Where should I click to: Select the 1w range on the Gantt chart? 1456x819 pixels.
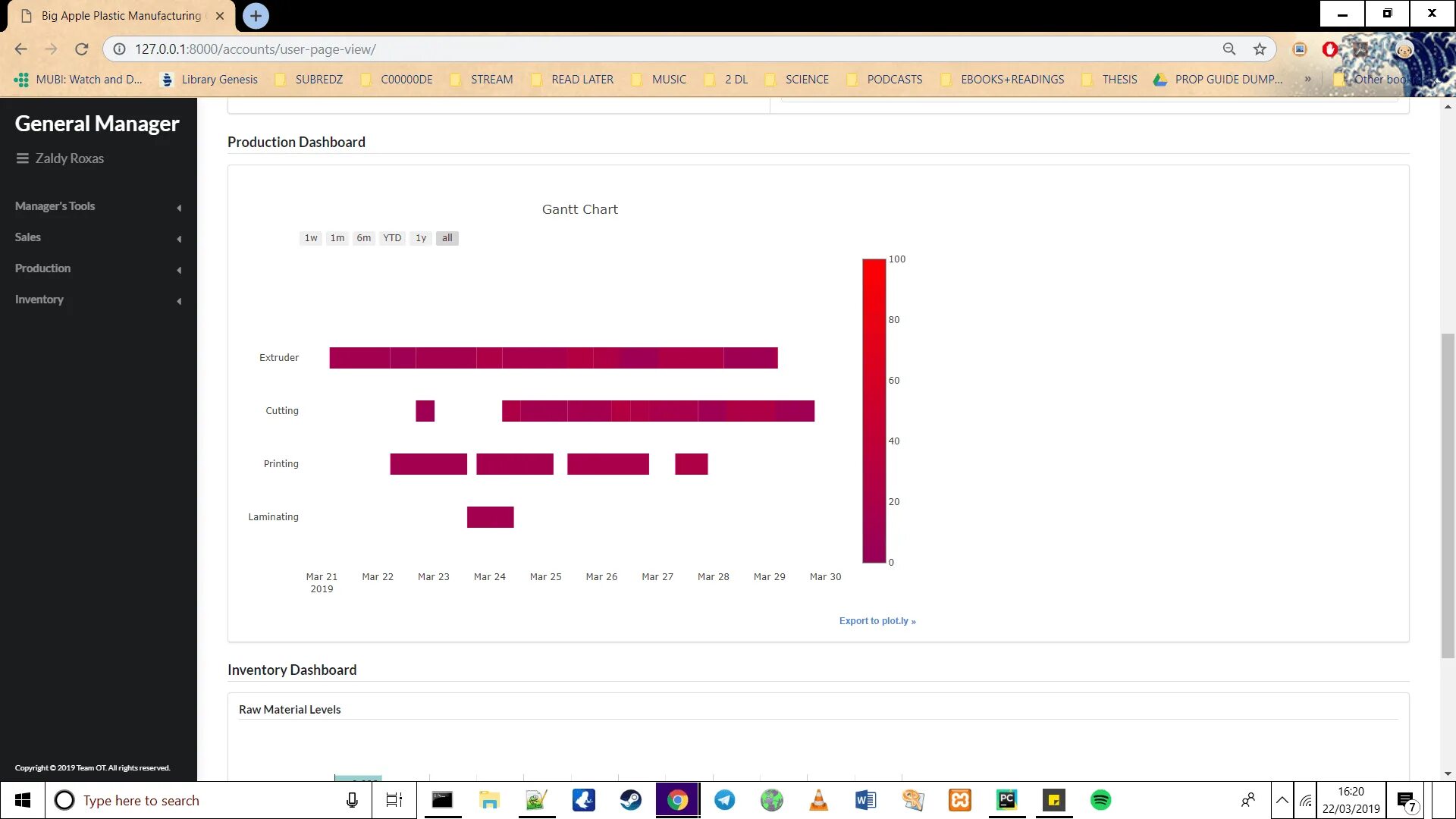pyautogui.click(x=311, y=238)
